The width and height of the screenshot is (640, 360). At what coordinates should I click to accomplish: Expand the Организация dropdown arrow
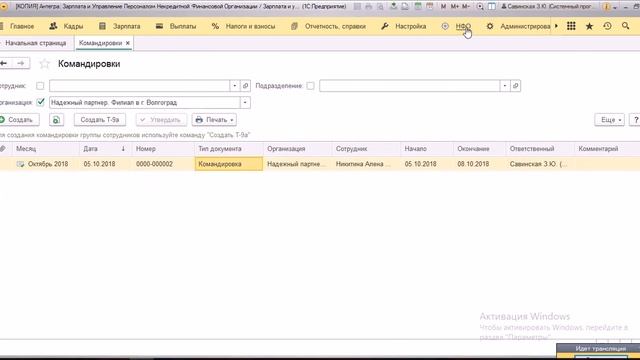coord(245,102)
